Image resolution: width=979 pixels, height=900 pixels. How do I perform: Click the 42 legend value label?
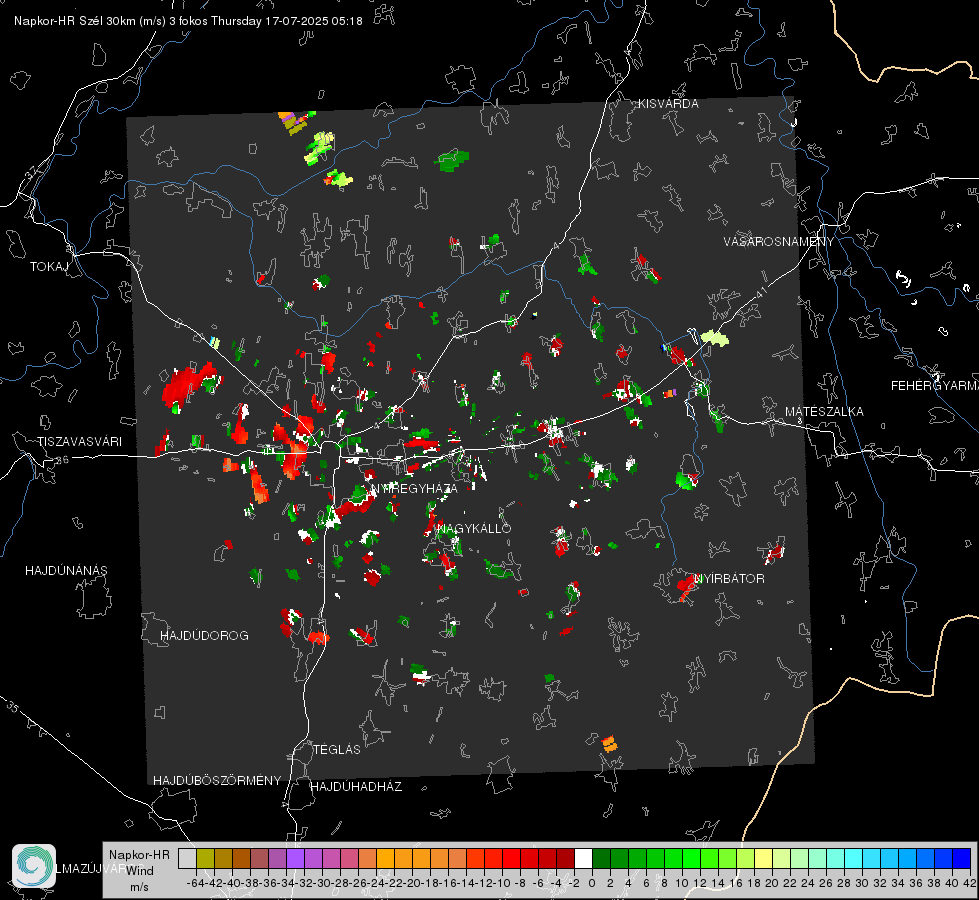969,883
